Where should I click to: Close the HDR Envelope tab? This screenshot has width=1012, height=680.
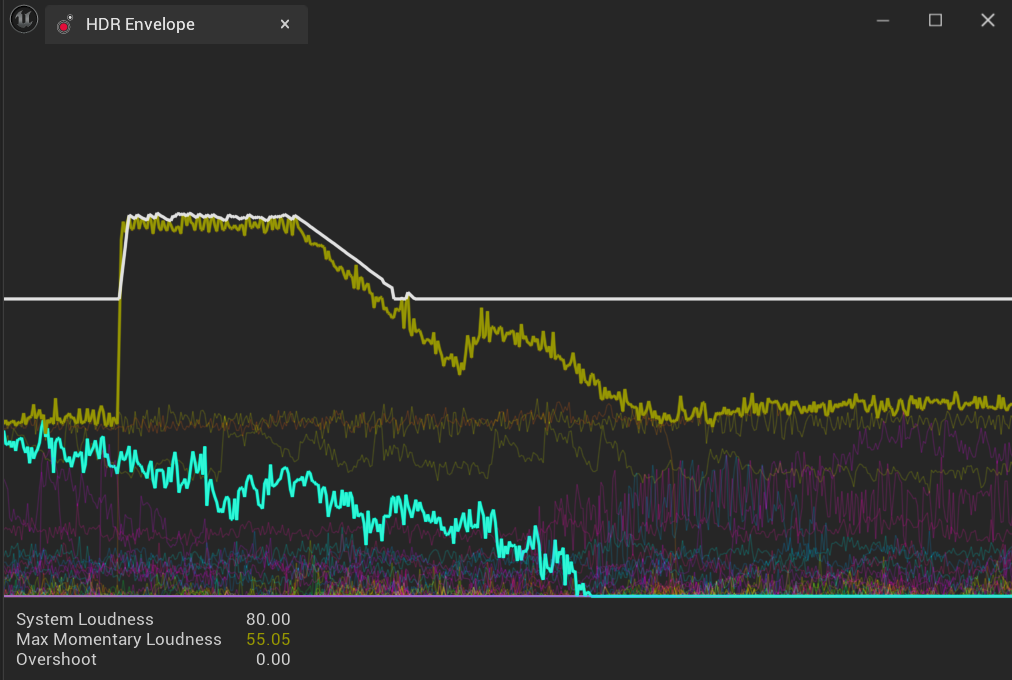coord(285,24)
